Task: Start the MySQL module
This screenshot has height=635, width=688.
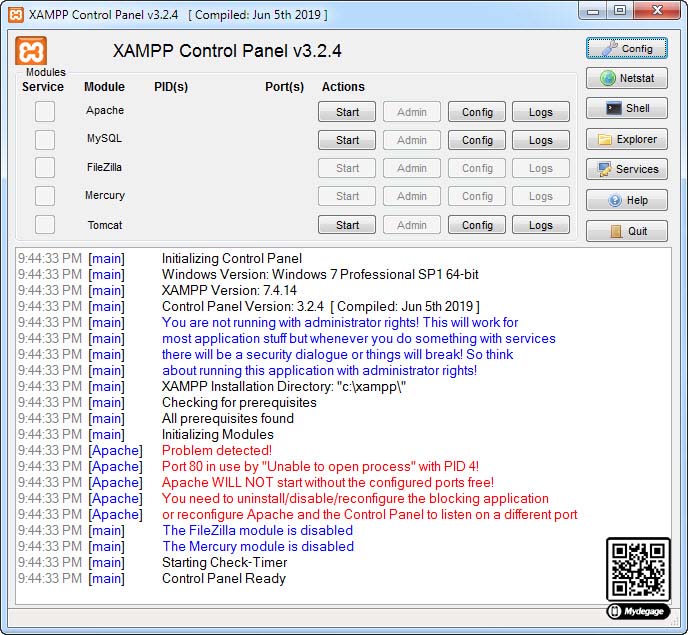Action: pyautogui.click(x=347, y=140)
